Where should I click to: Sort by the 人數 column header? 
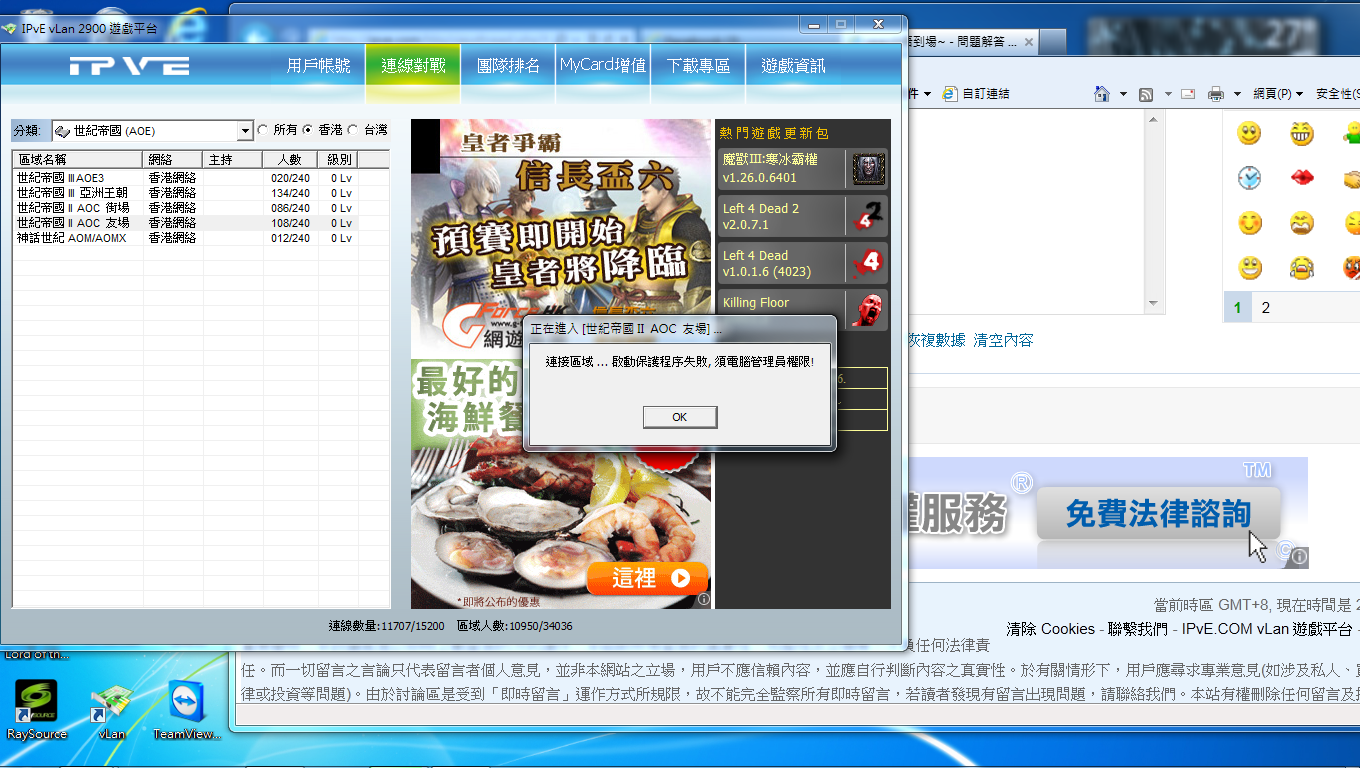(290, 159)
